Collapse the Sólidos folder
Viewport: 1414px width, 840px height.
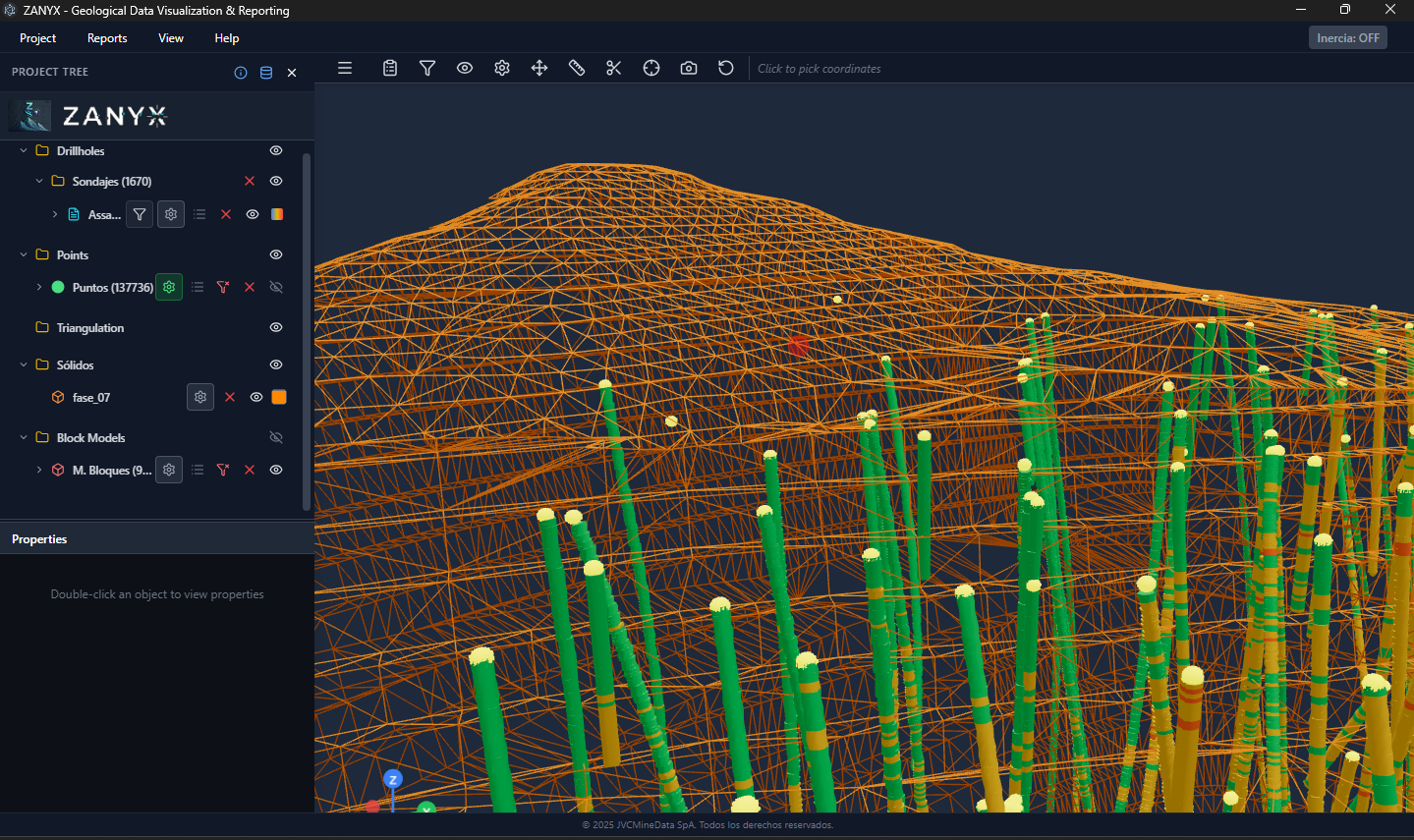[x=24, y=364]
